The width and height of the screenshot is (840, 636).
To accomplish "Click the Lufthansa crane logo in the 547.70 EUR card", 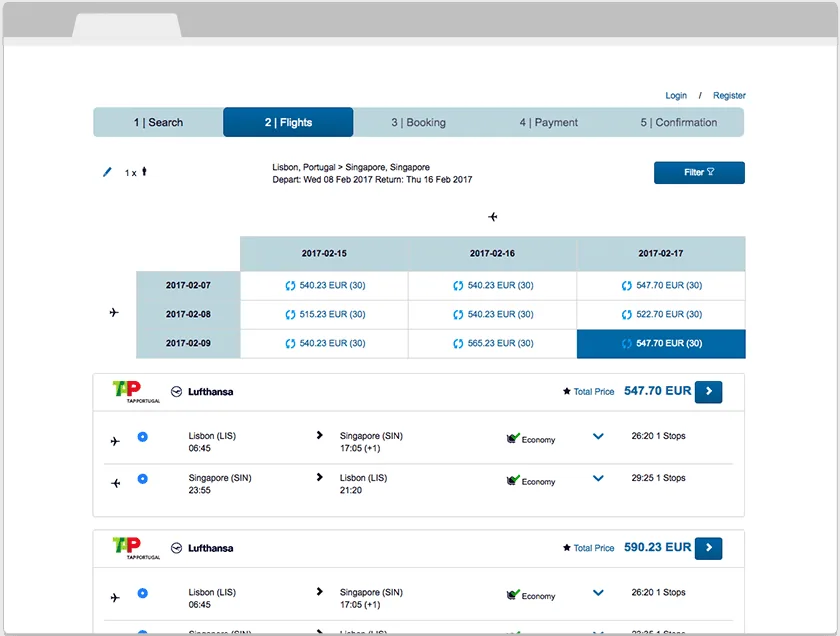I will [x=176, y=392].
